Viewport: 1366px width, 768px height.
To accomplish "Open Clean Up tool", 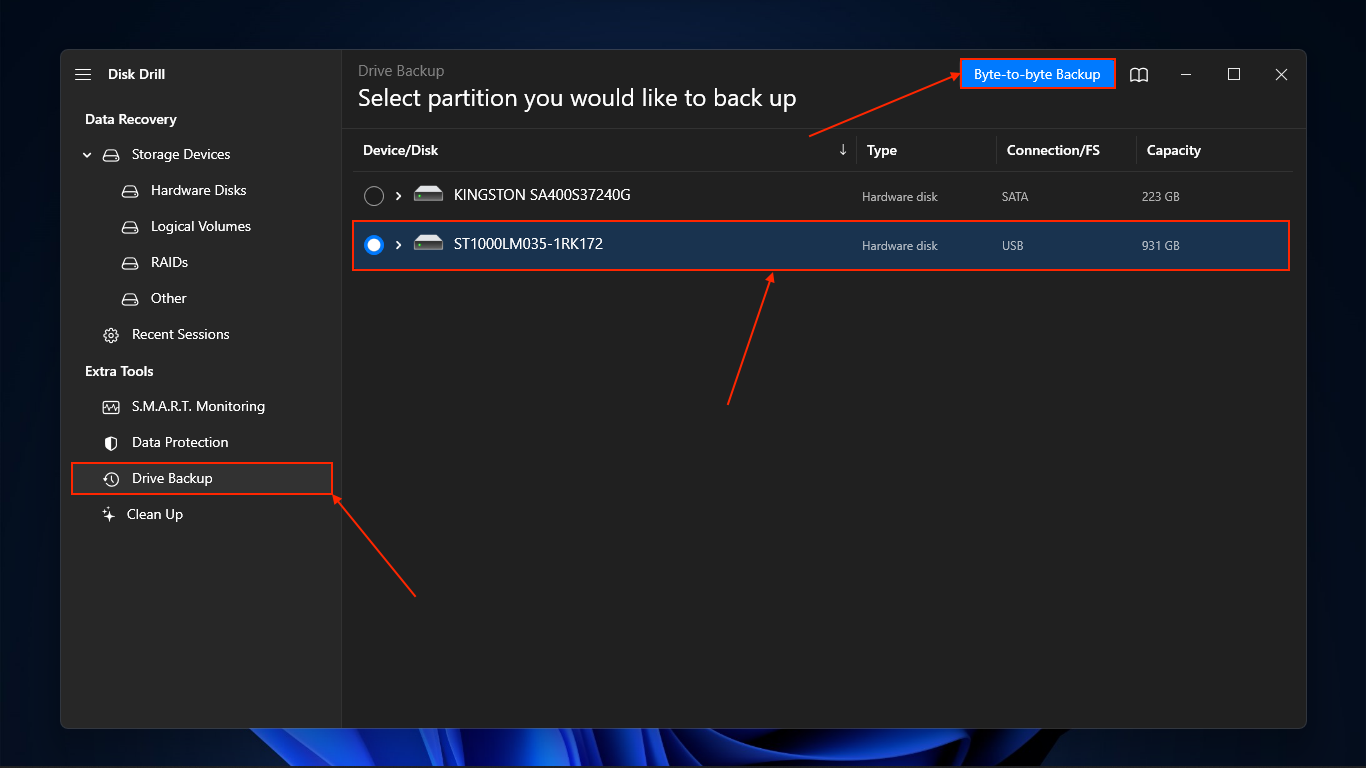I will pos(155,514).
